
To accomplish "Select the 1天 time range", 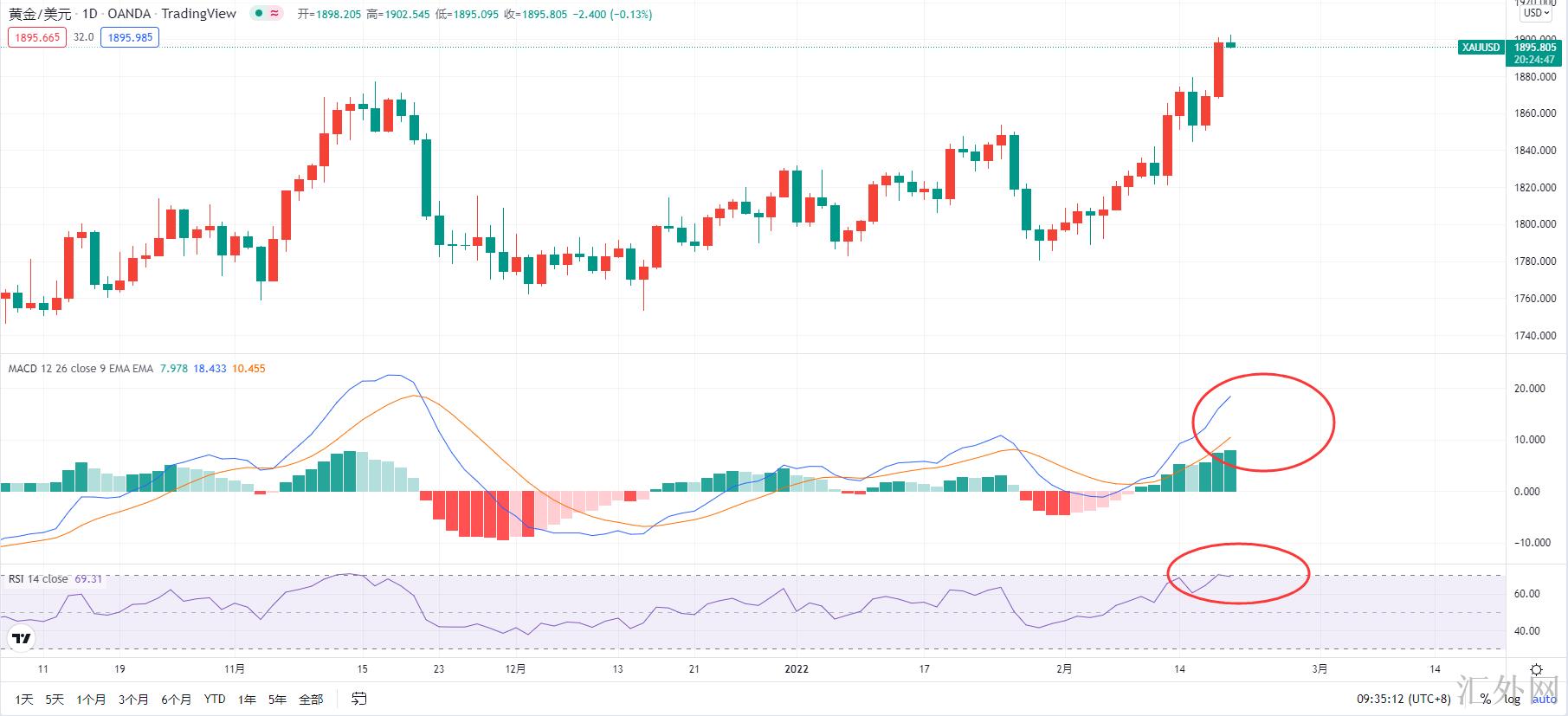I will pos(24,699).
